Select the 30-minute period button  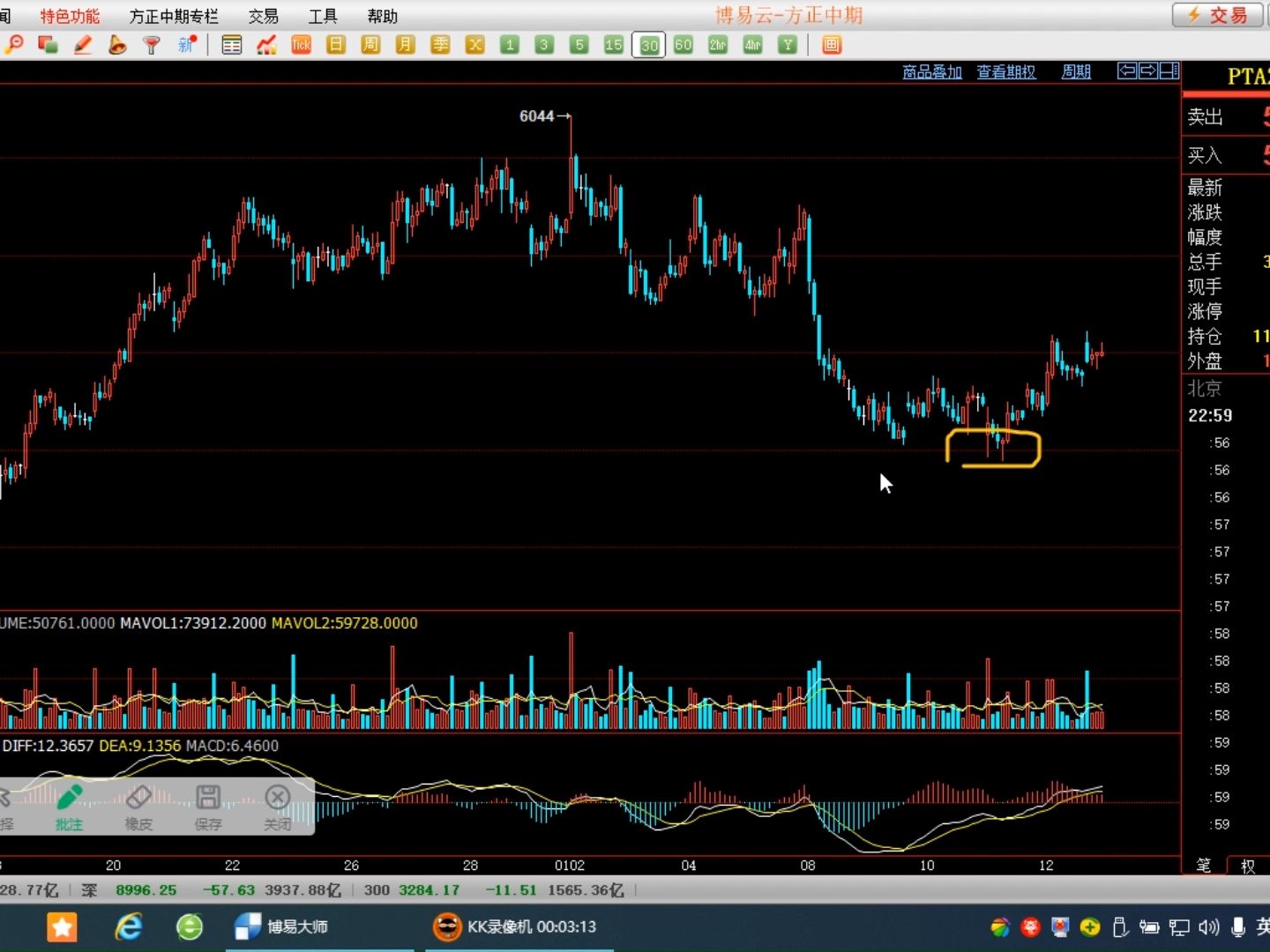(649, 45)
